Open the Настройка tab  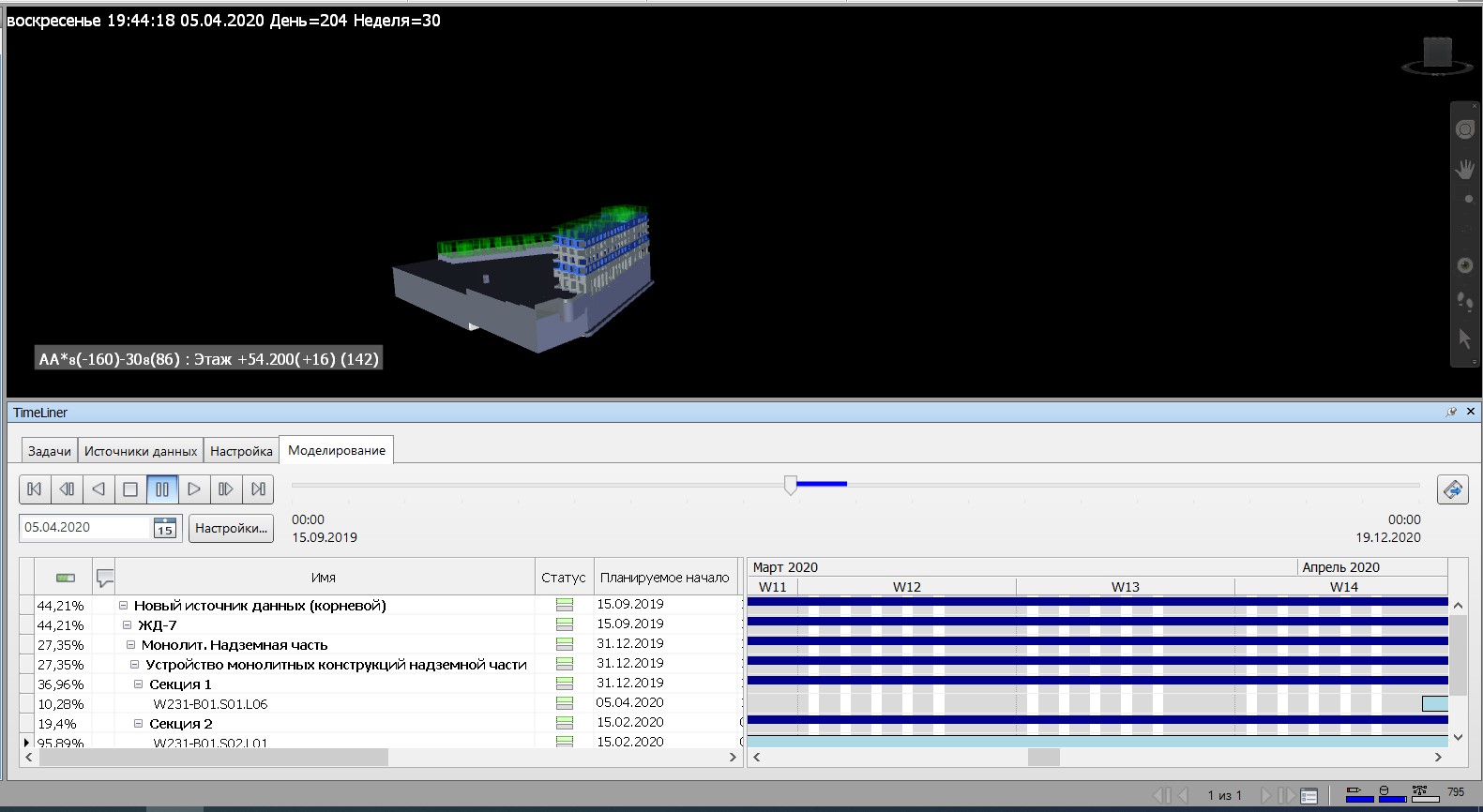click(241, 451)
